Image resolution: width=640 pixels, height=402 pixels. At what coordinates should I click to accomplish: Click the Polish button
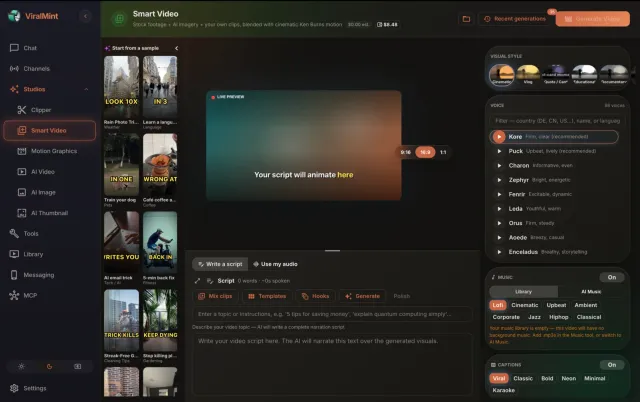402,296
